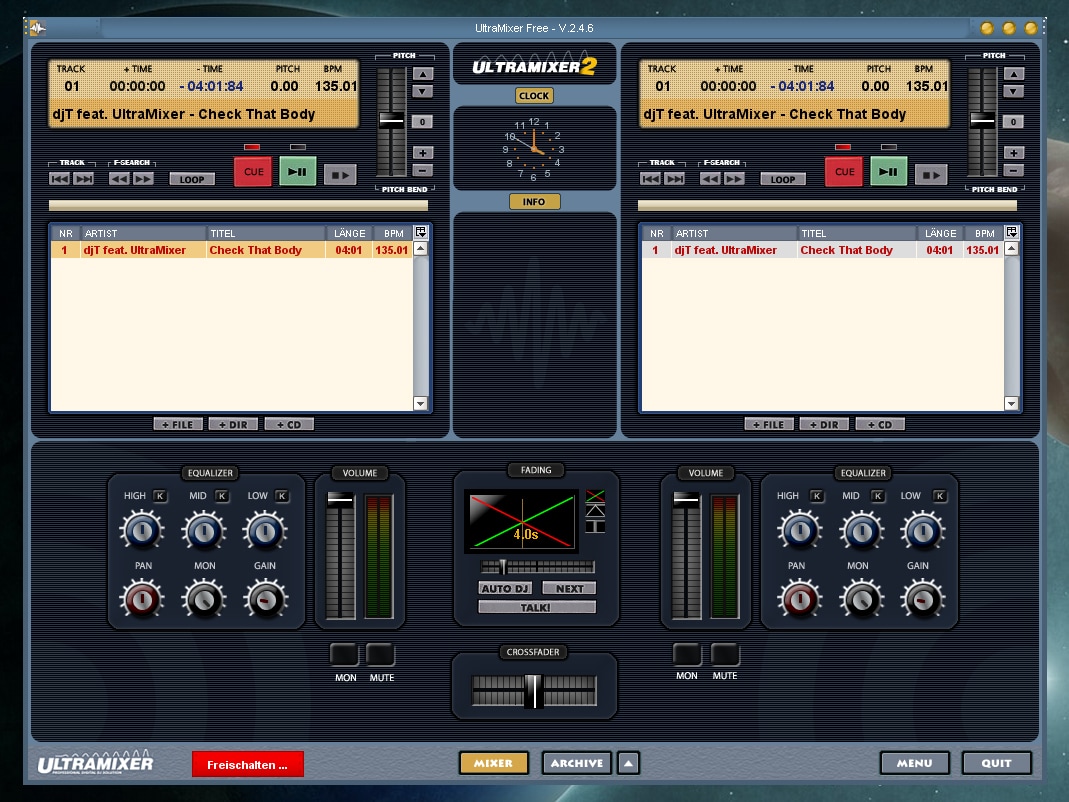The height and width of the screenshot is (802, 1069).
Task: Click left deck pitch slider handle
Action: (x=391, y=121)
